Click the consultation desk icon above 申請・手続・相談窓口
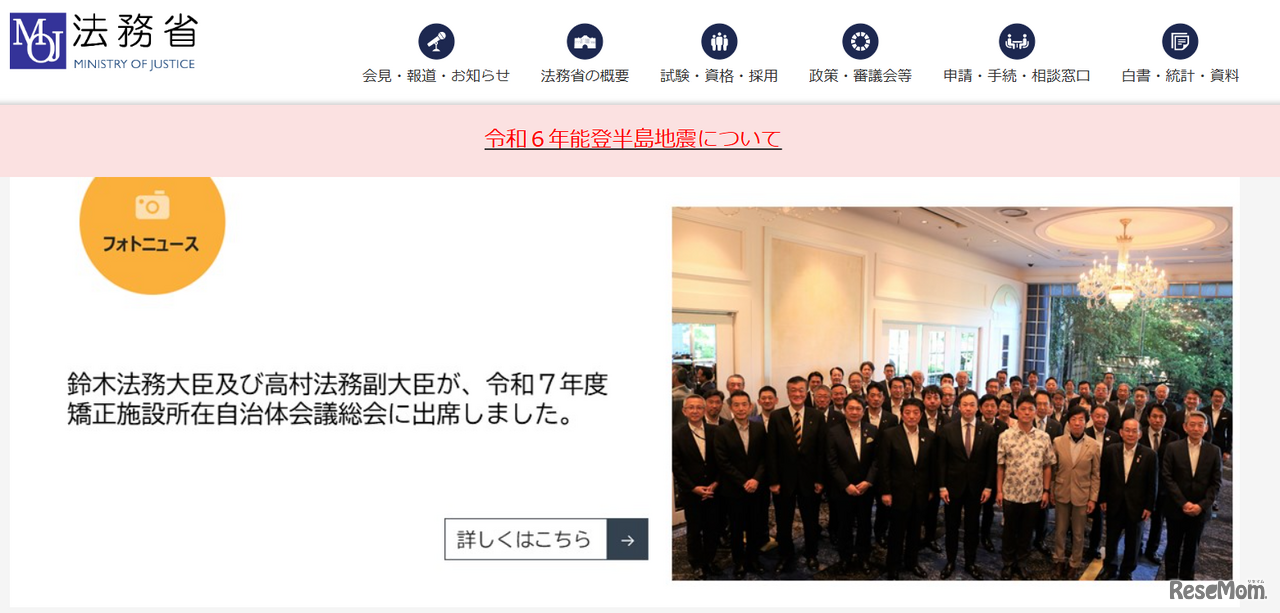 [1017, 42]
